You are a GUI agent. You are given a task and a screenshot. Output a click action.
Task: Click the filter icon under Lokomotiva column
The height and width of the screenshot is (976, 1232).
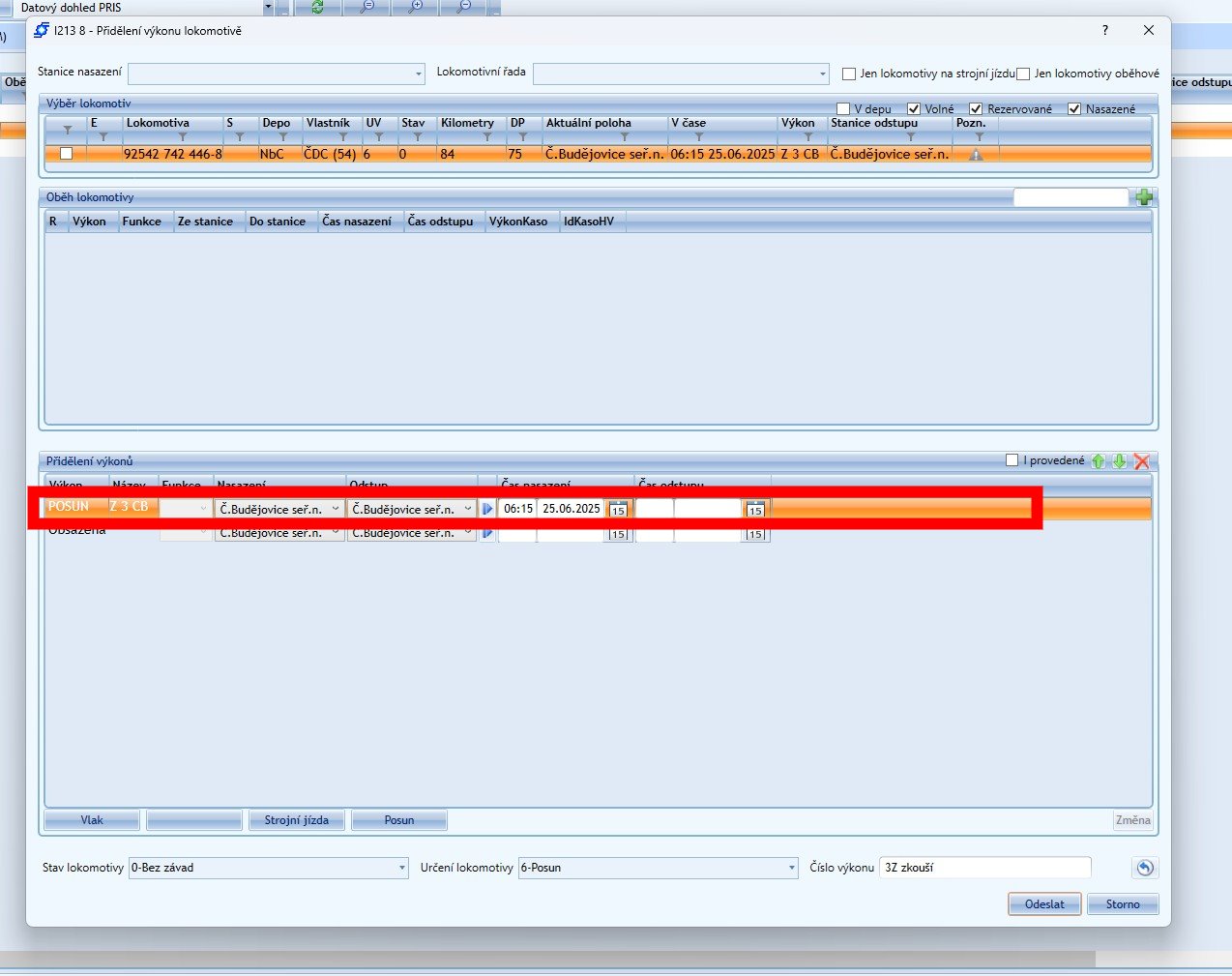click(182, 137)
